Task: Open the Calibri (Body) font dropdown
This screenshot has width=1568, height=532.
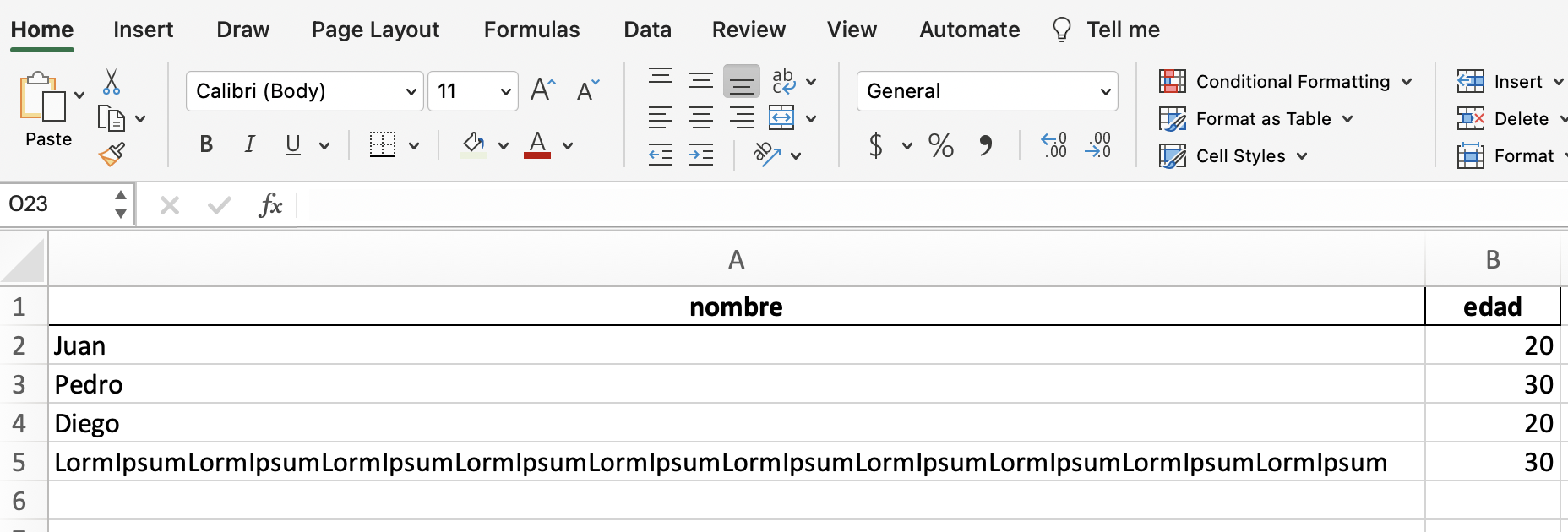Action: click(x=305, y=91)
